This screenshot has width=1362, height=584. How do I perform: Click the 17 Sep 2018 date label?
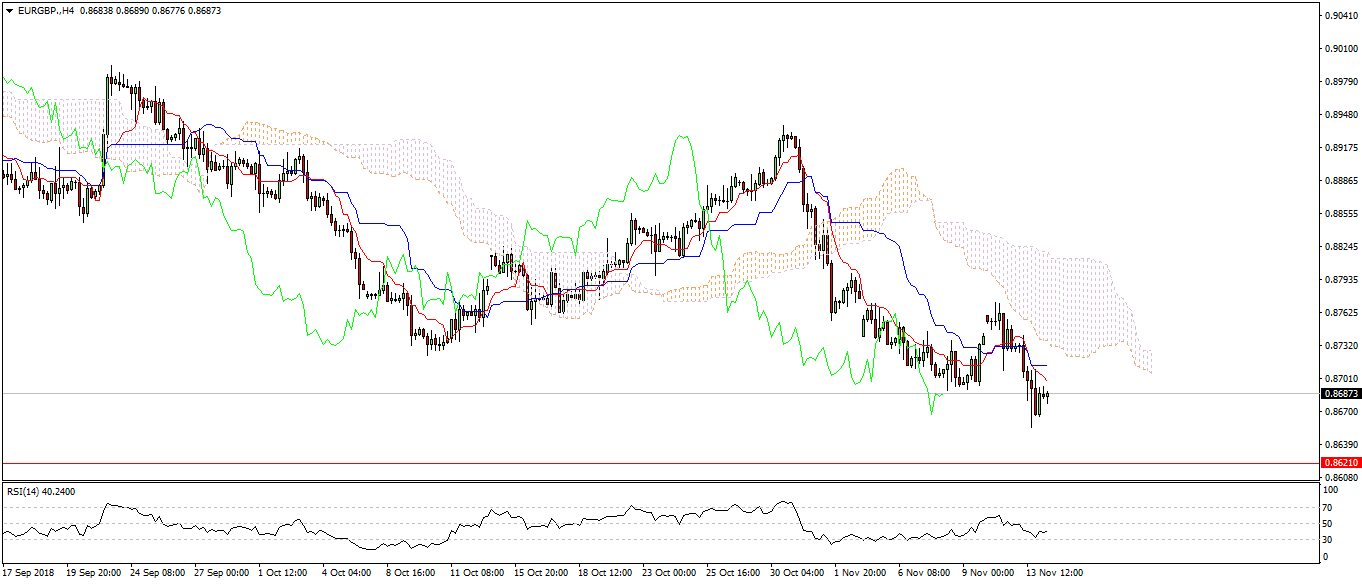pos(28,574)
